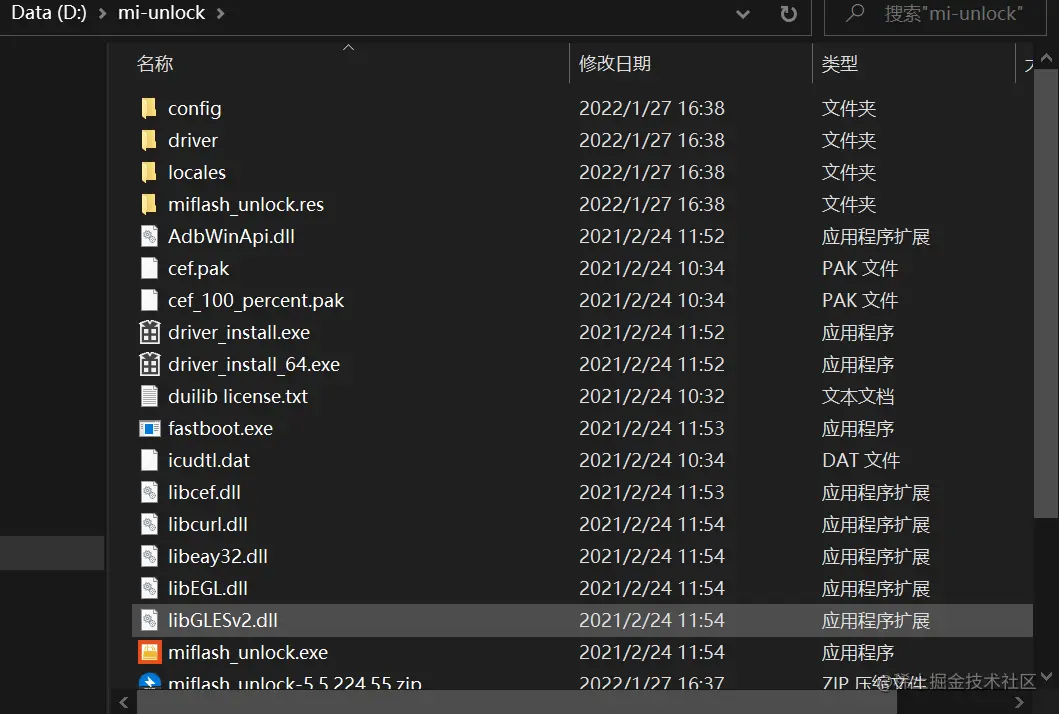Click the driver_install.exe icon
Image resolution: width=1059 pixels, height=714 pixels.
[149, 332]
